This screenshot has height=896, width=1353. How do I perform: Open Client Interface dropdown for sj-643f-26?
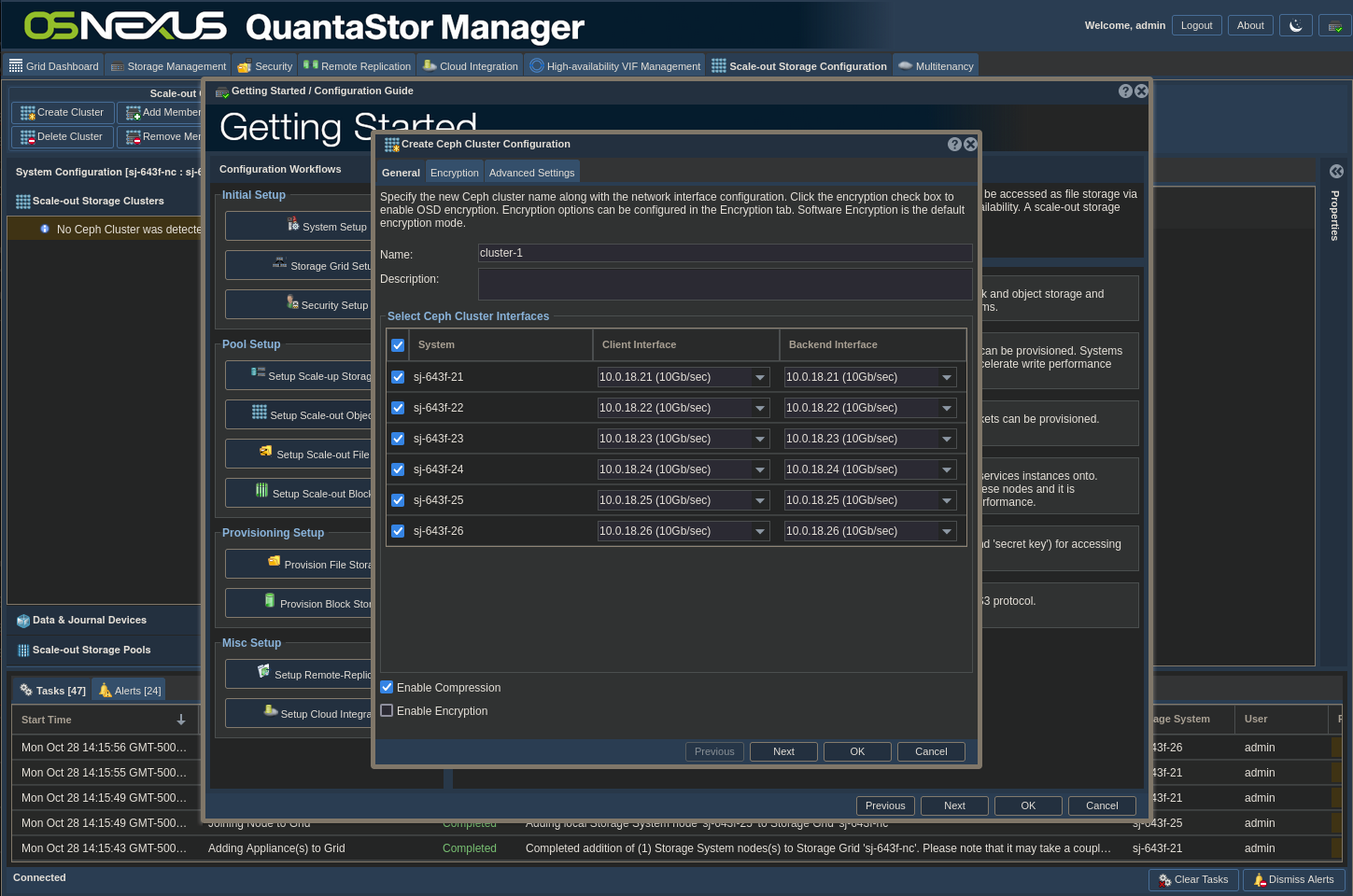click(x=760, y=532)
